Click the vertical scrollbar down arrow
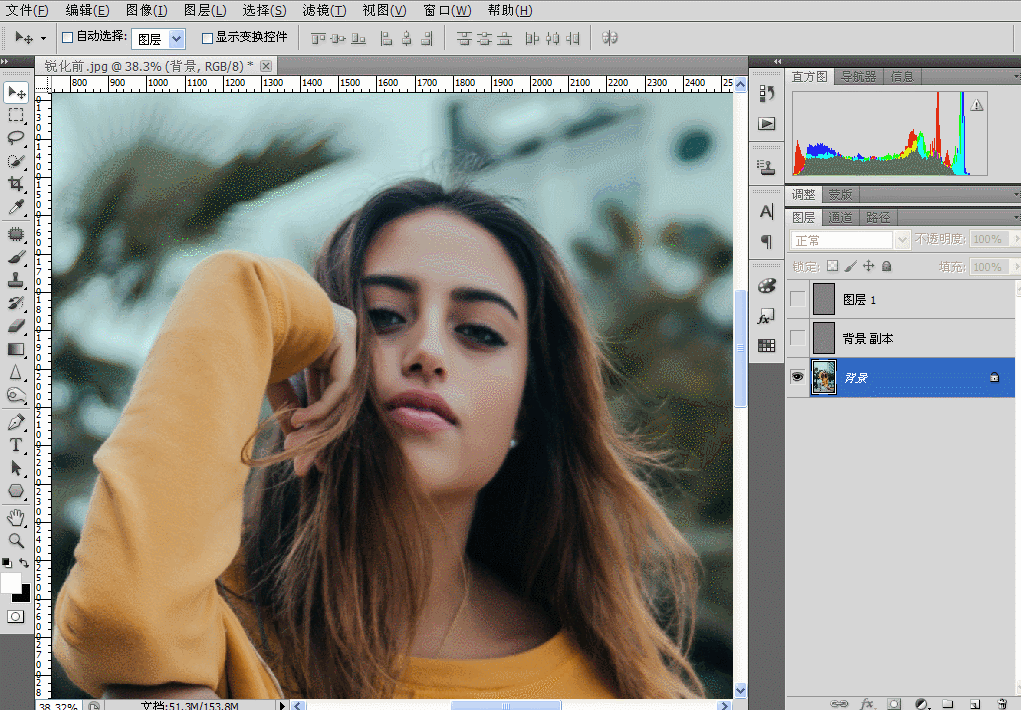Viewport: 1021px width, 710px height. coord(740,690)
